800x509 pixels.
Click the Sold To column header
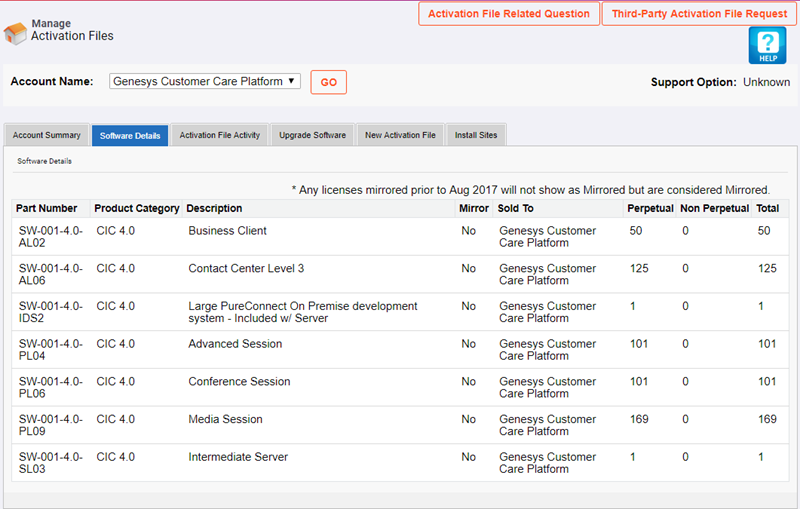click(x=515, y=208)
